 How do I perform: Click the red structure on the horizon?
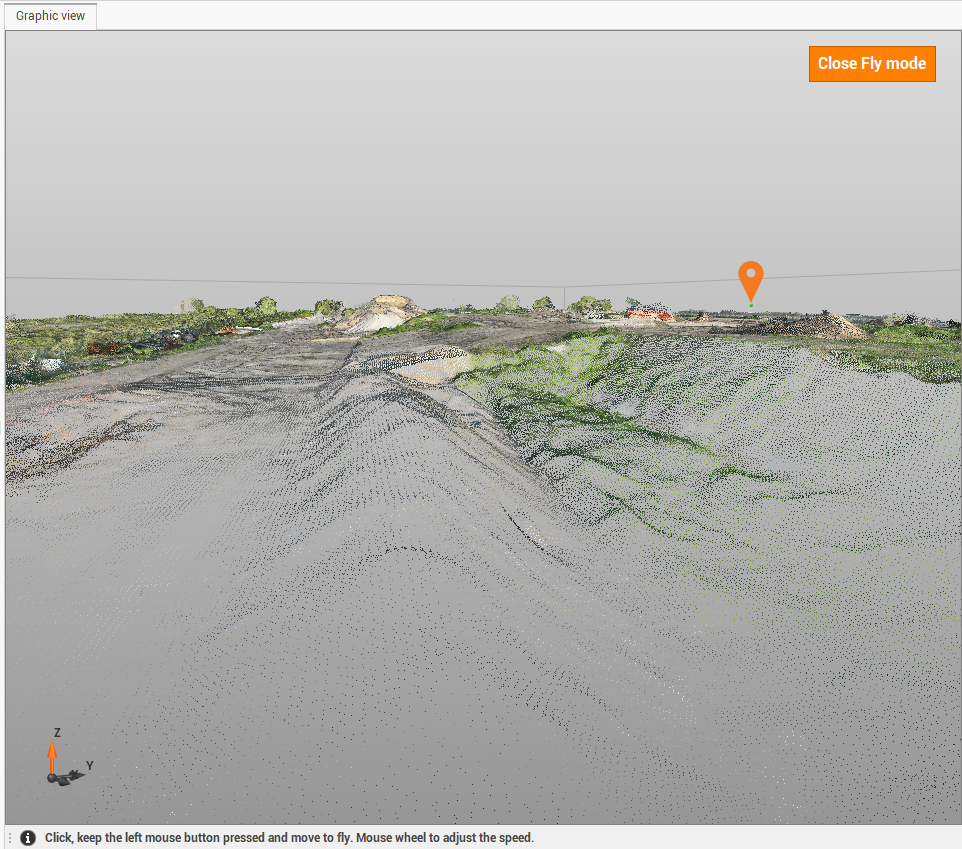click(x=648, y=315)
